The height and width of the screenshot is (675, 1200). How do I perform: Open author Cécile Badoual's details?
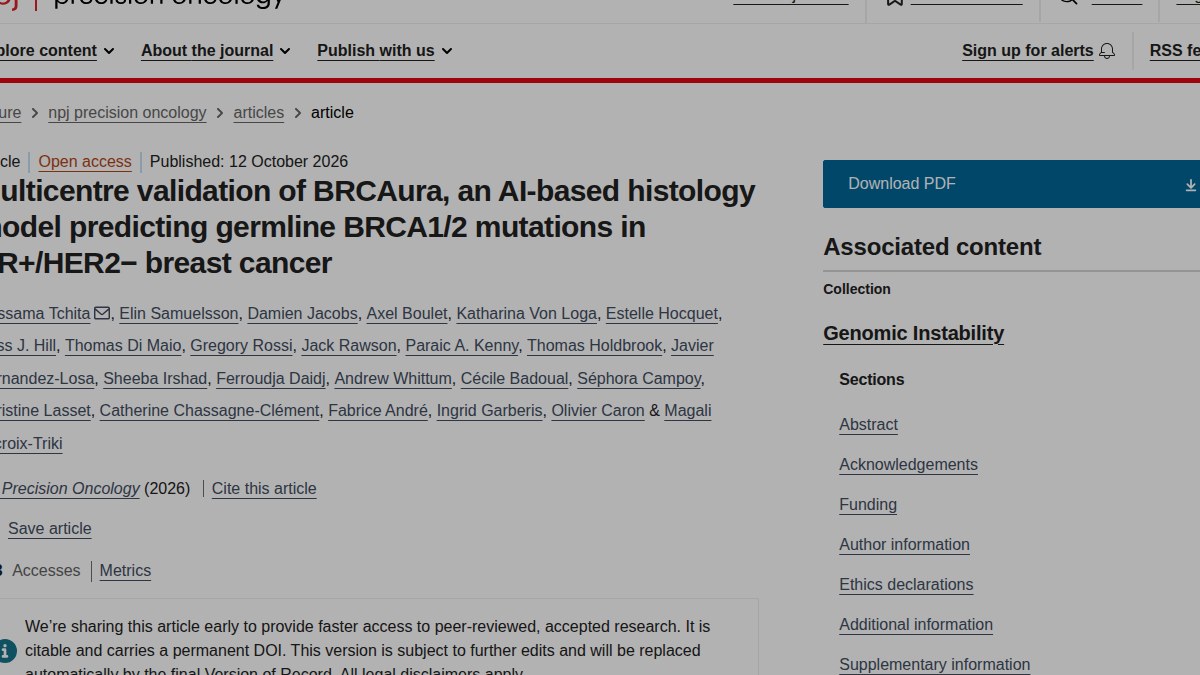coord(514,378)
